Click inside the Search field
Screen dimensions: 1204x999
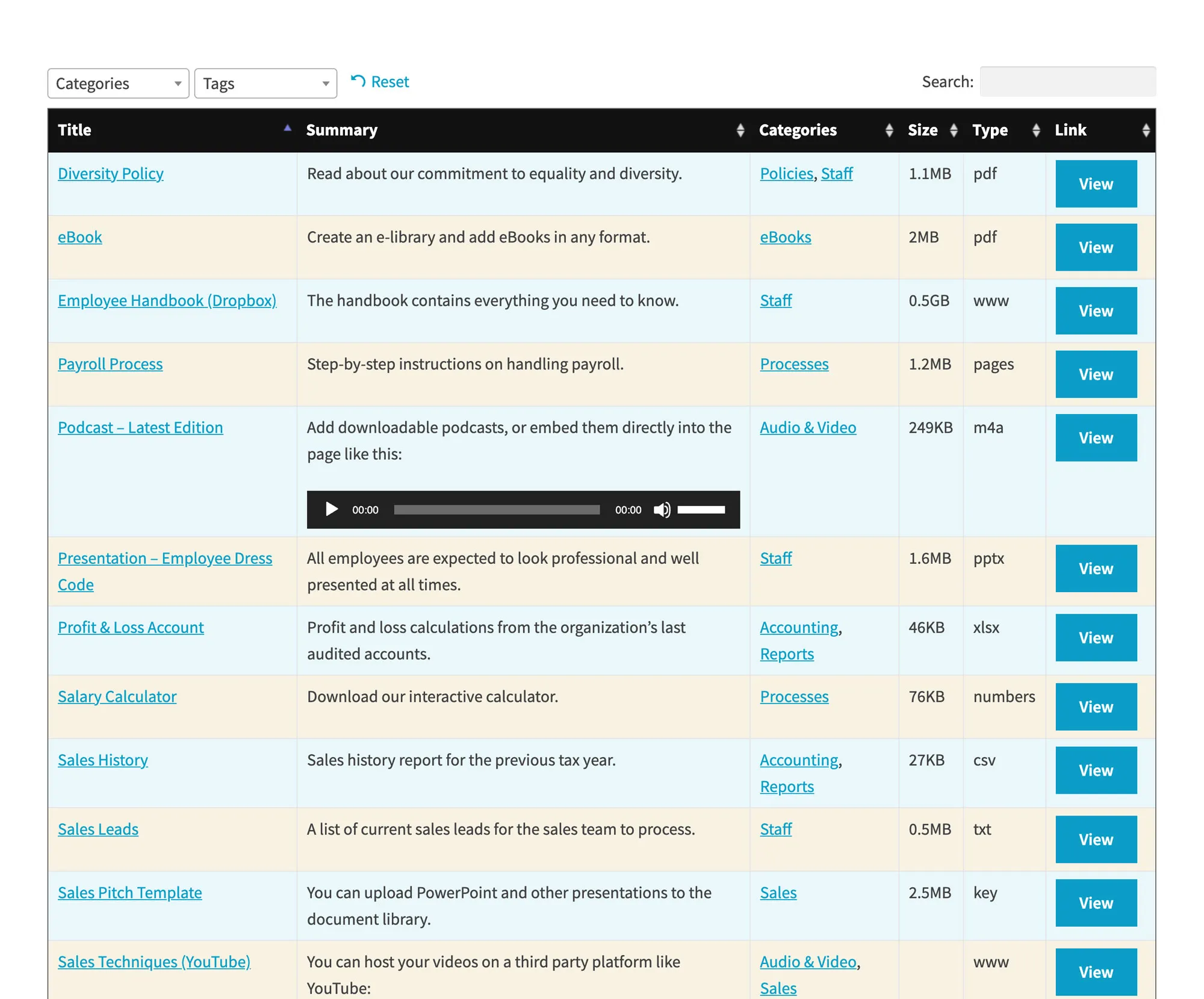1068,81
